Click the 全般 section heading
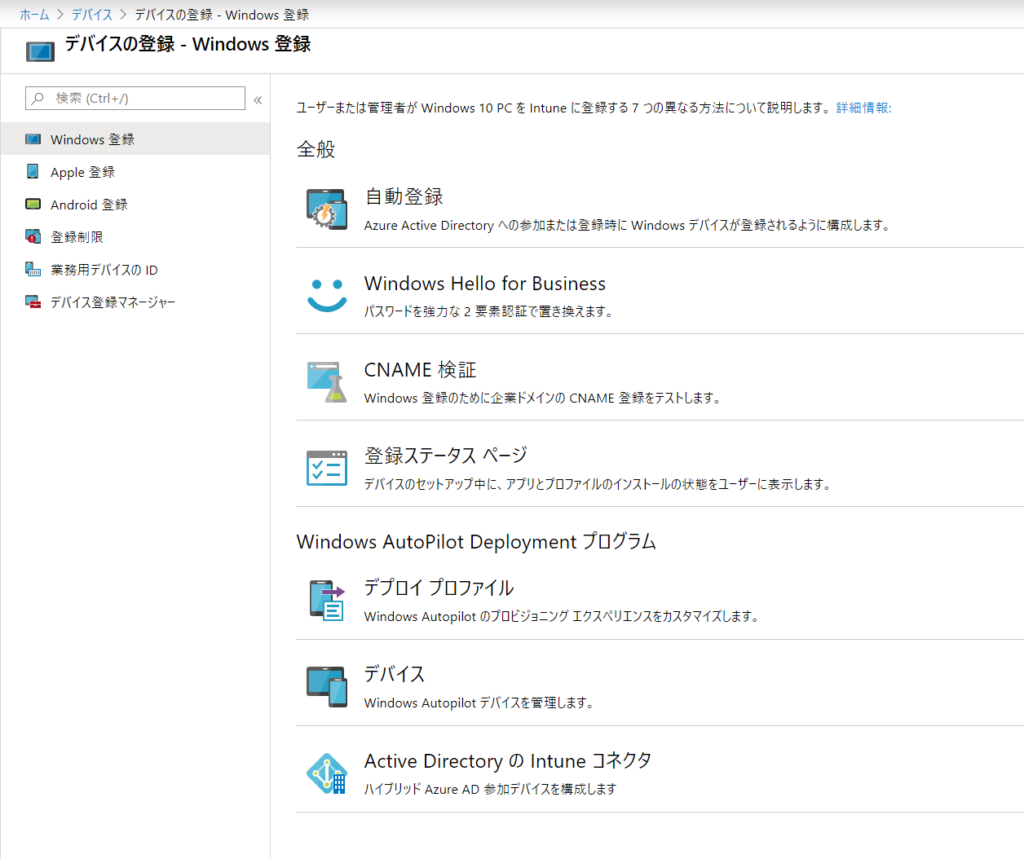 tap(316, 149)
